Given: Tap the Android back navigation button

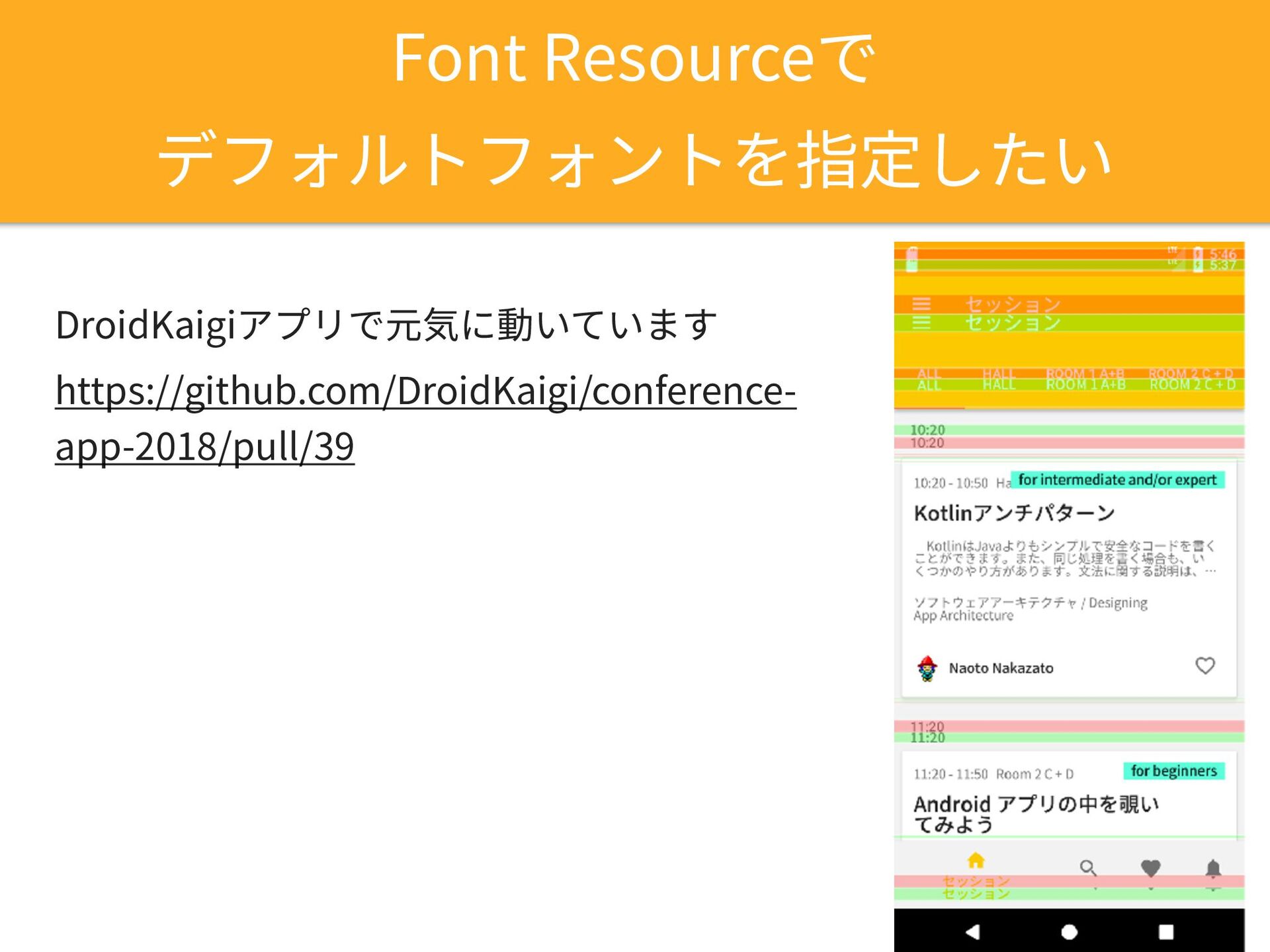Looking at the screenshot, I should (x=972, y=932).
